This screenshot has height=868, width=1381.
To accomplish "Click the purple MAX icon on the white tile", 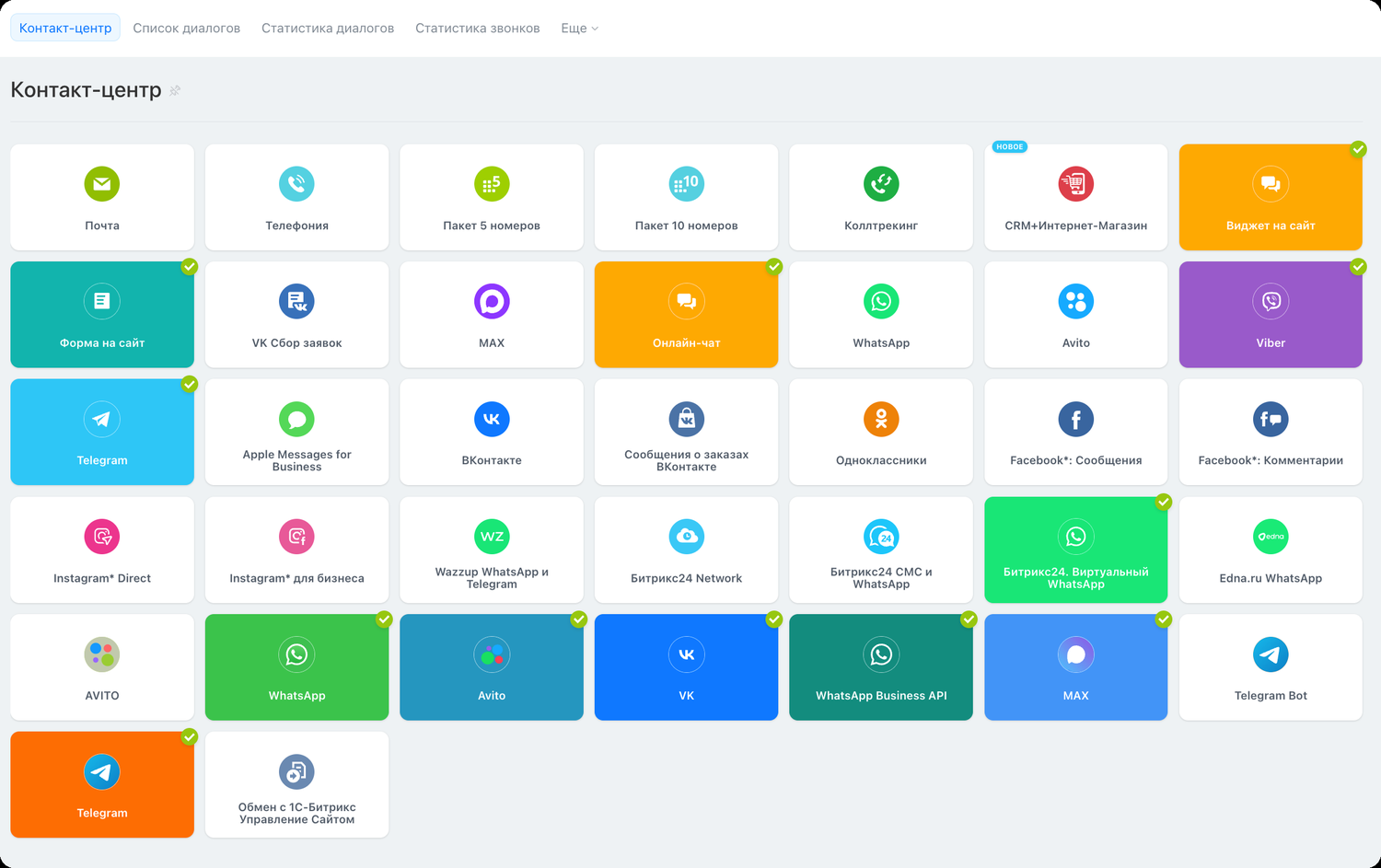I will (492, 301).
